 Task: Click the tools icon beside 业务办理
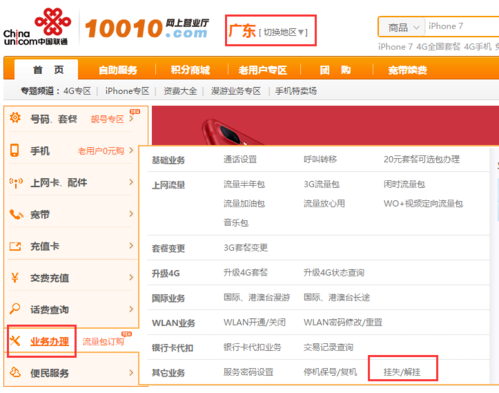click(x=15, y=341)
